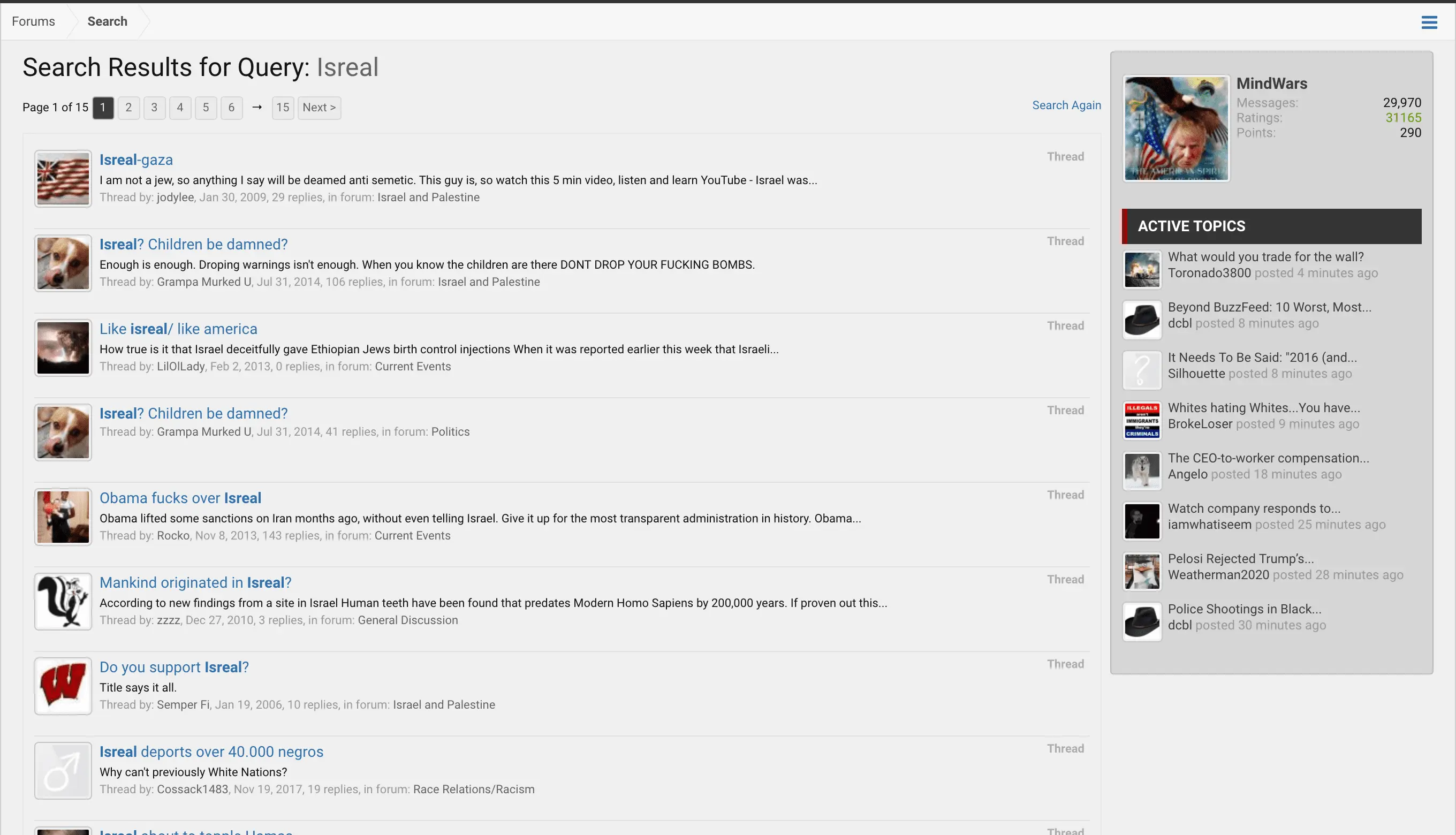Click BrokeLoser's illegals sign avatar

(1141, 420)
